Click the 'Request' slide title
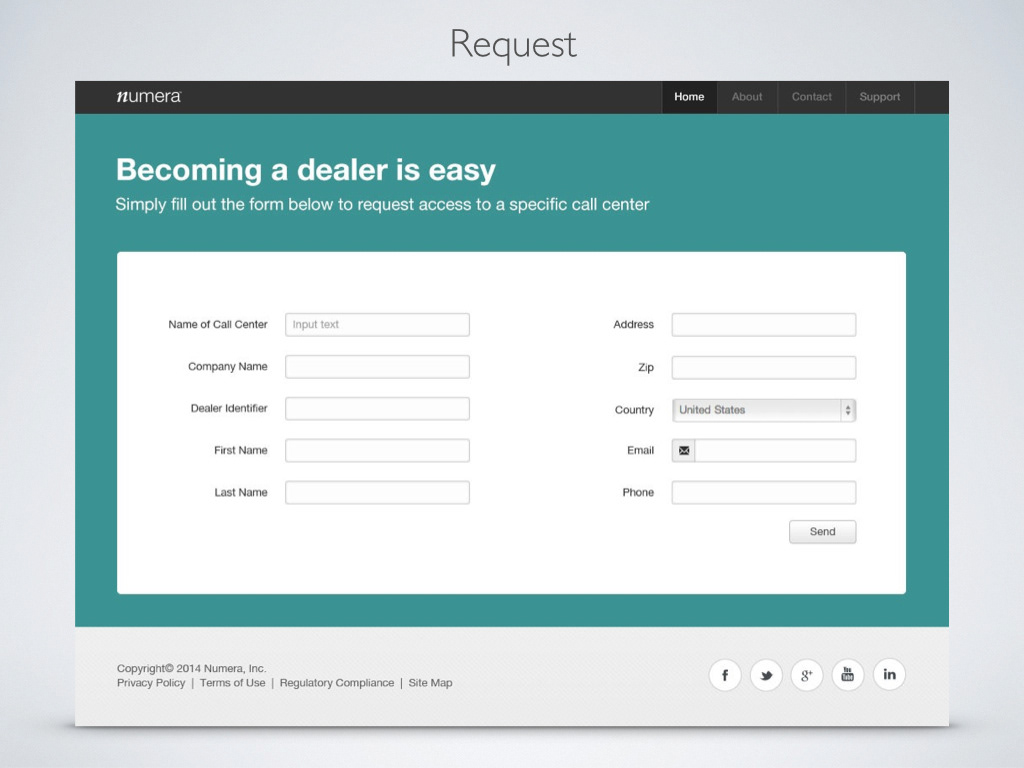Viewport: 1024px width, 768px height. [x=513, y=45]
